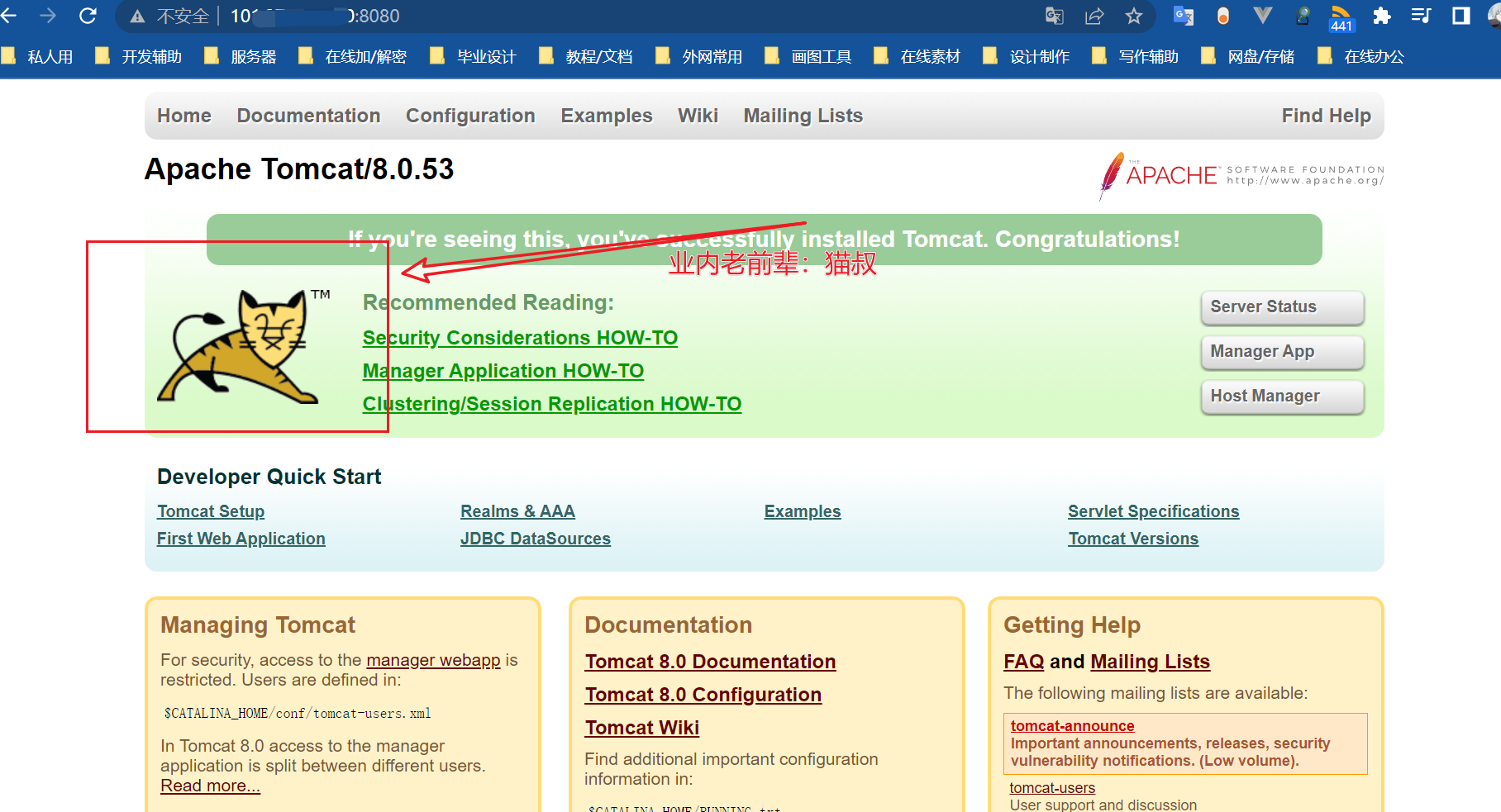Open Examples link under Developer Quick Start
The height and width of the screenshot is (812, 1501).
point(803,511)
